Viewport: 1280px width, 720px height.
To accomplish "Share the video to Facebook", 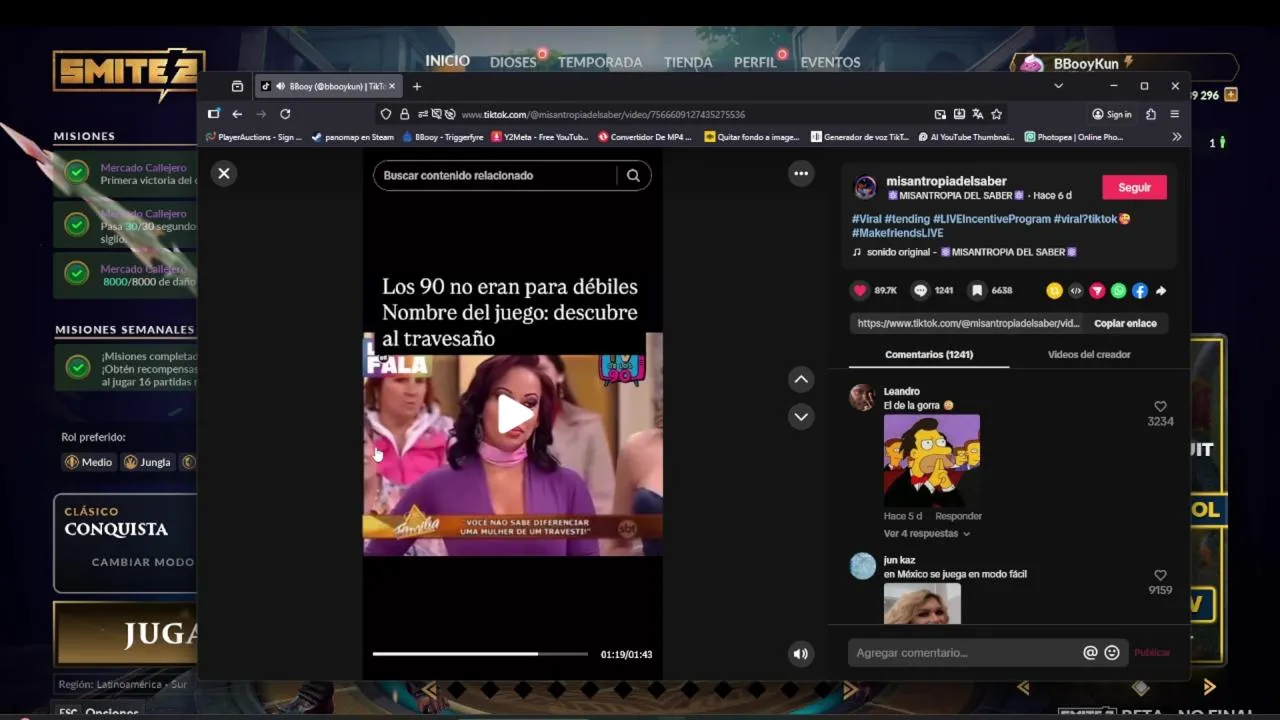I will click(1140, 291).
